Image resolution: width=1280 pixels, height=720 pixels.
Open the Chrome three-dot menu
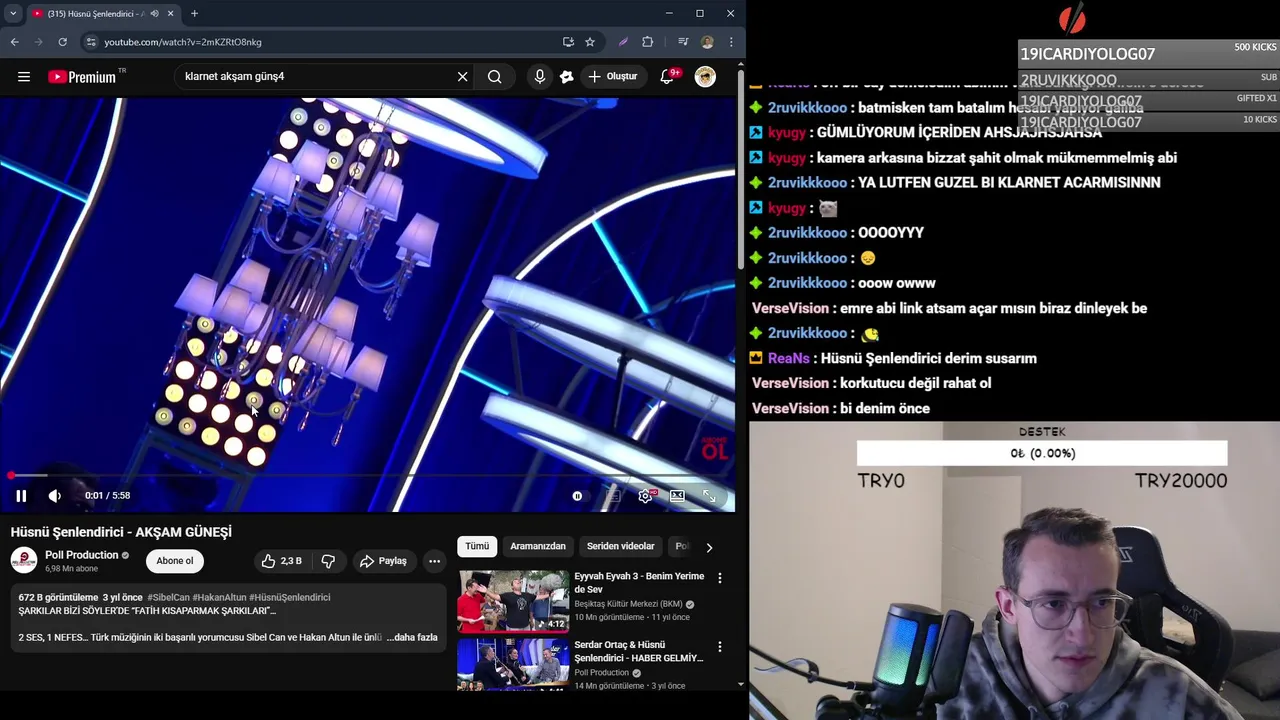point(731,42)
